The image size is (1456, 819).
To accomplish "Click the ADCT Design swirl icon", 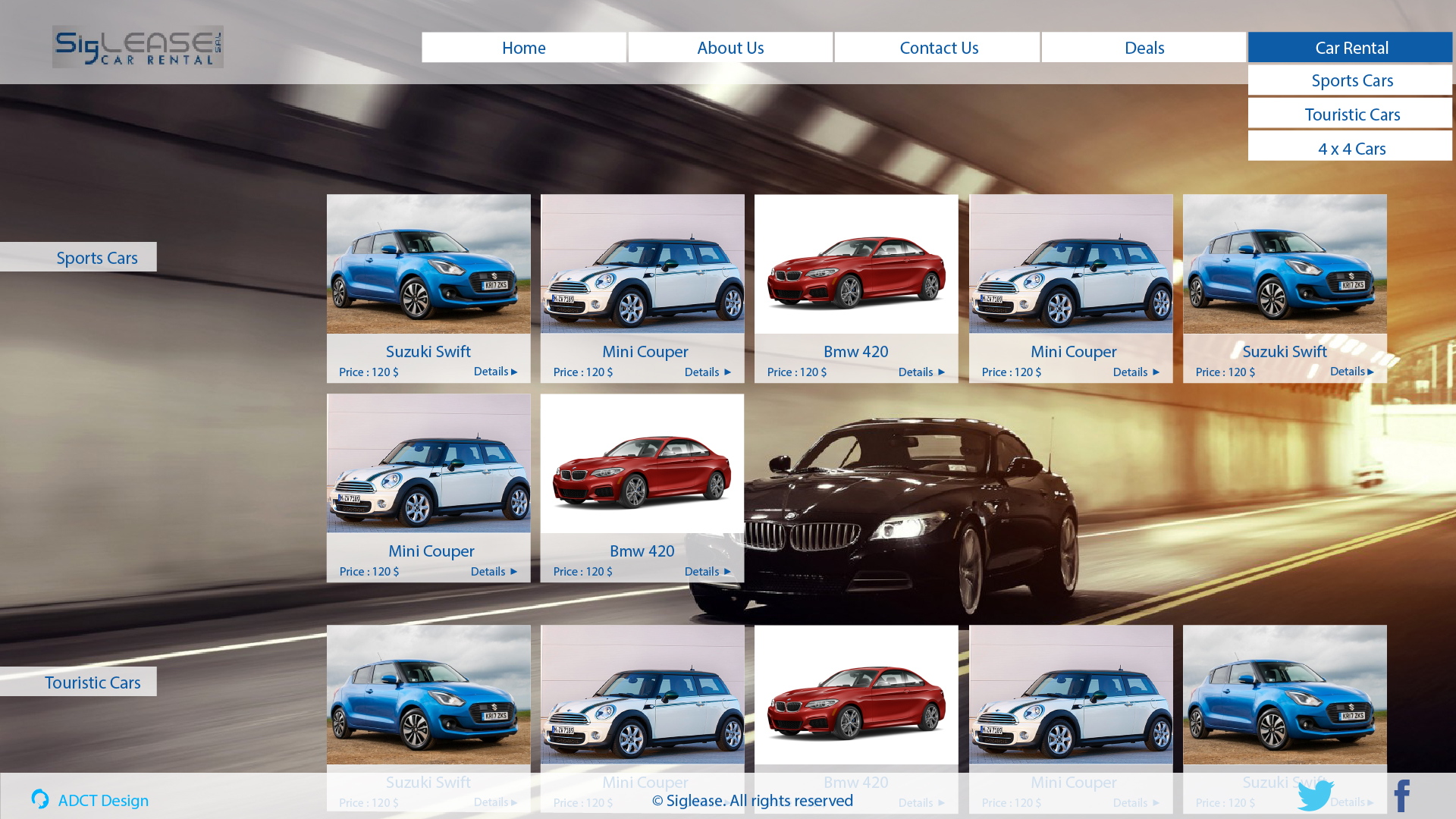I will (40, 799).
